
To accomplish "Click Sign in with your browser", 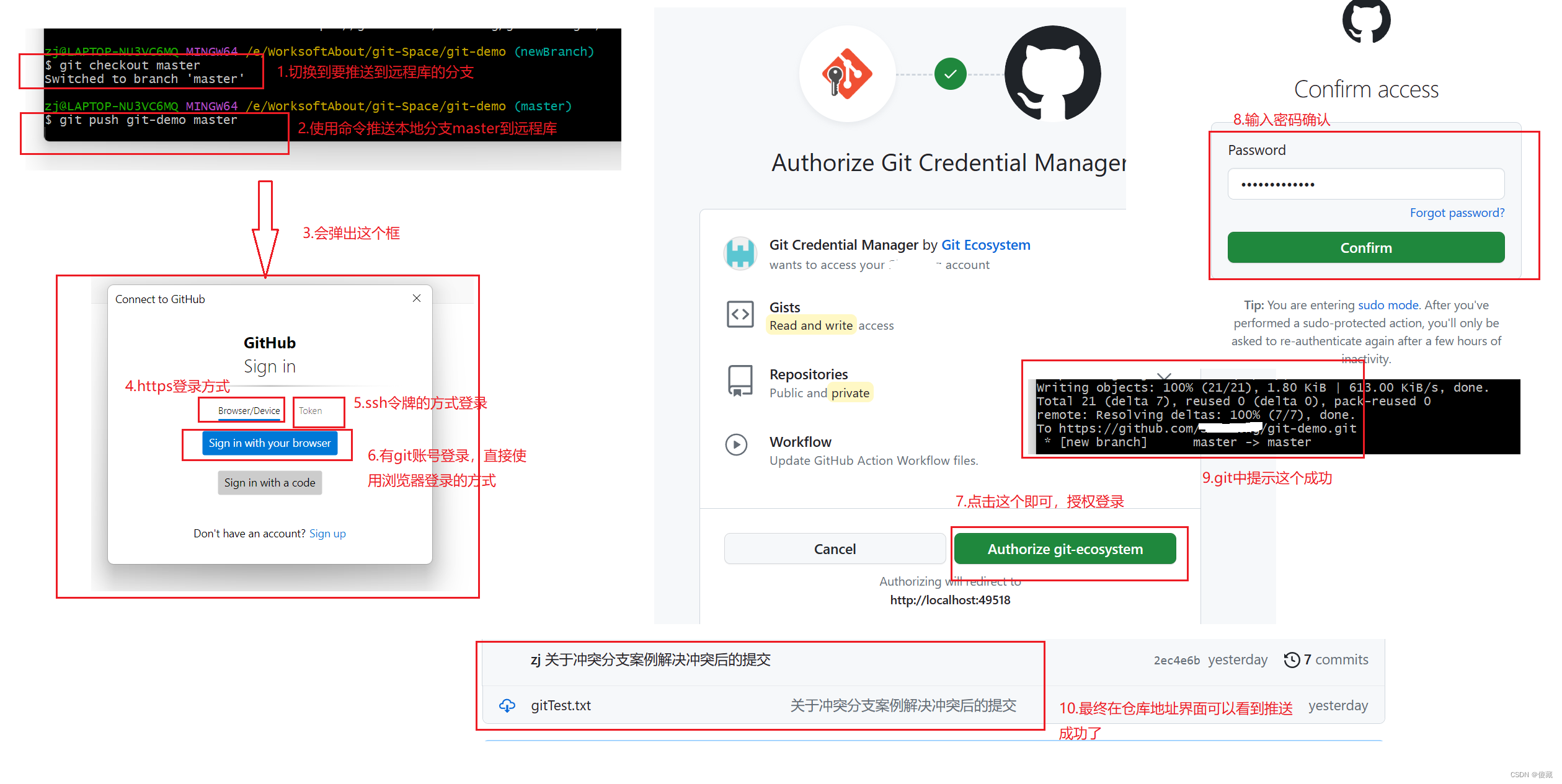I will 270,443.
